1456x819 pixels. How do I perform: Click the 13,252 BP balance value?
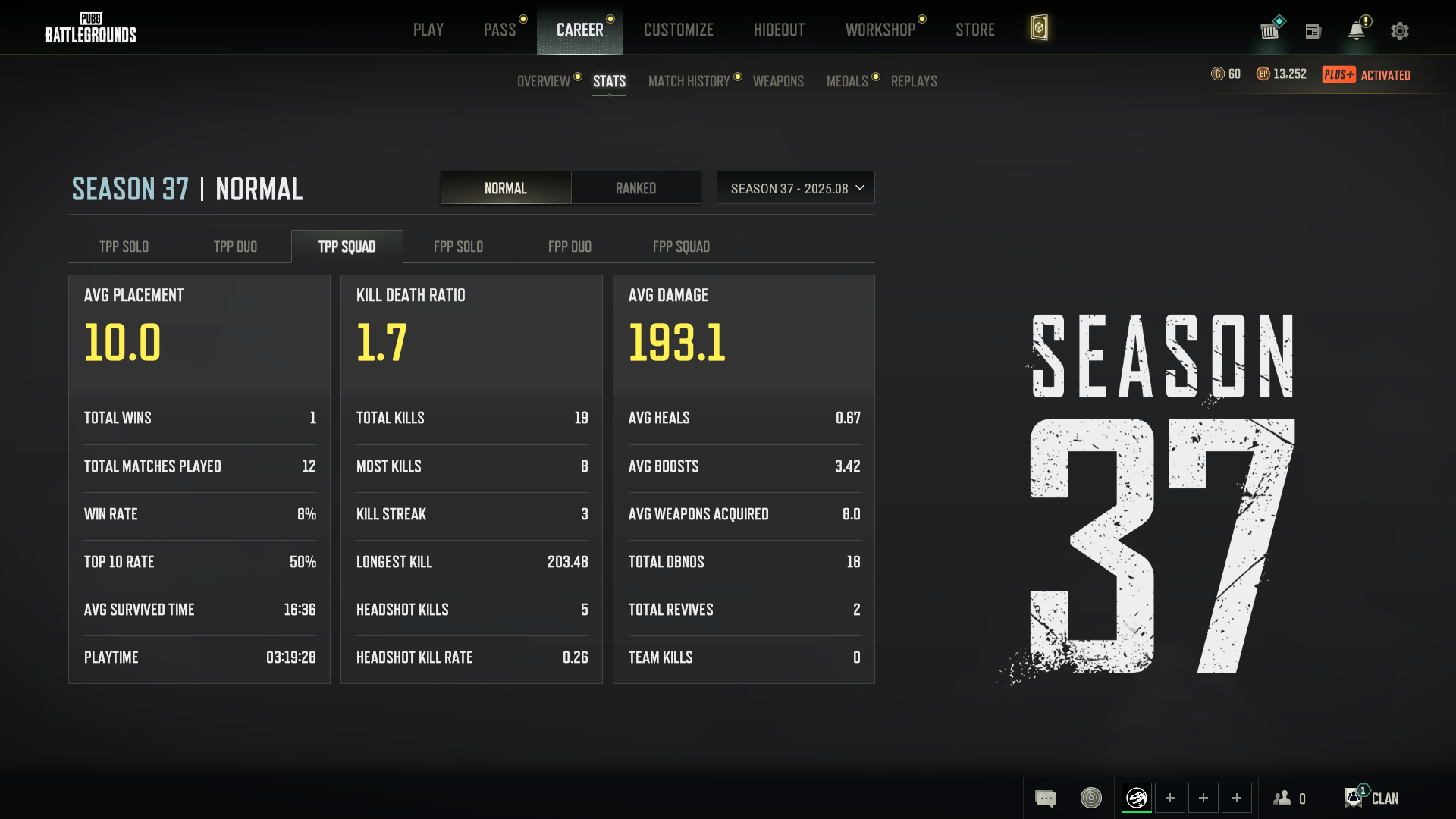(x=1290, y=74)
